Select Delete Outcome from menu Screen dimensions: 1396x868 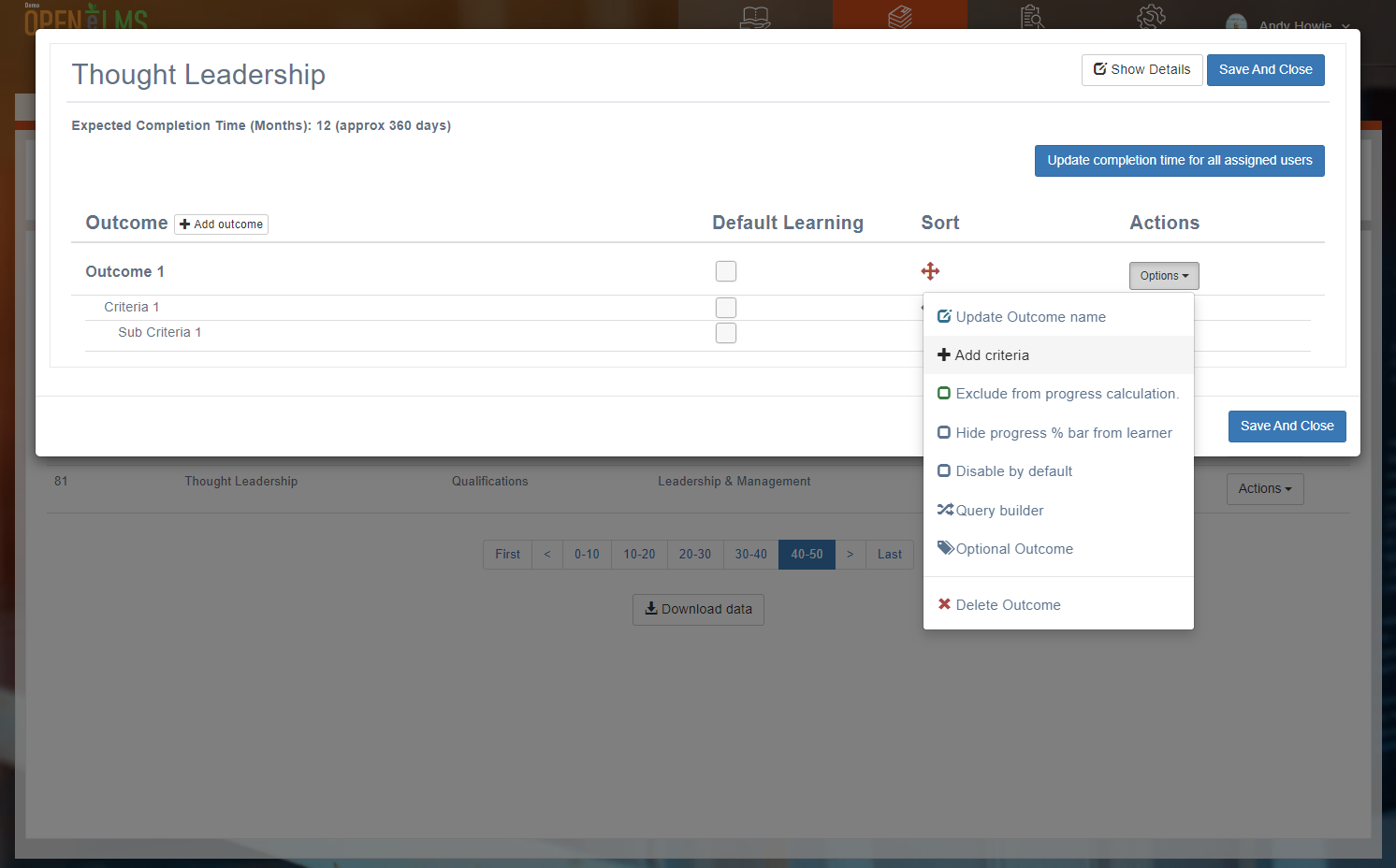pyautogui.click(x=1058, y=605)
